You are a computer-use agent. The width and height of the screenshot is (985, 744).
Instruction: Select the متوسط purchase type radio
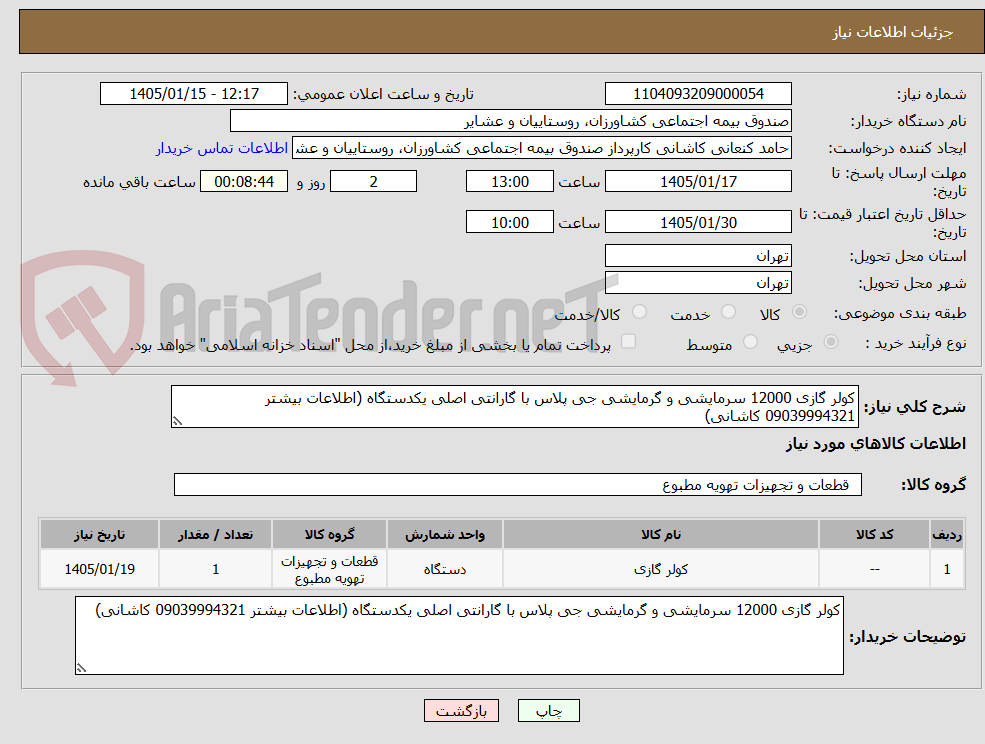pyautogui.click(x=750, y=342)
